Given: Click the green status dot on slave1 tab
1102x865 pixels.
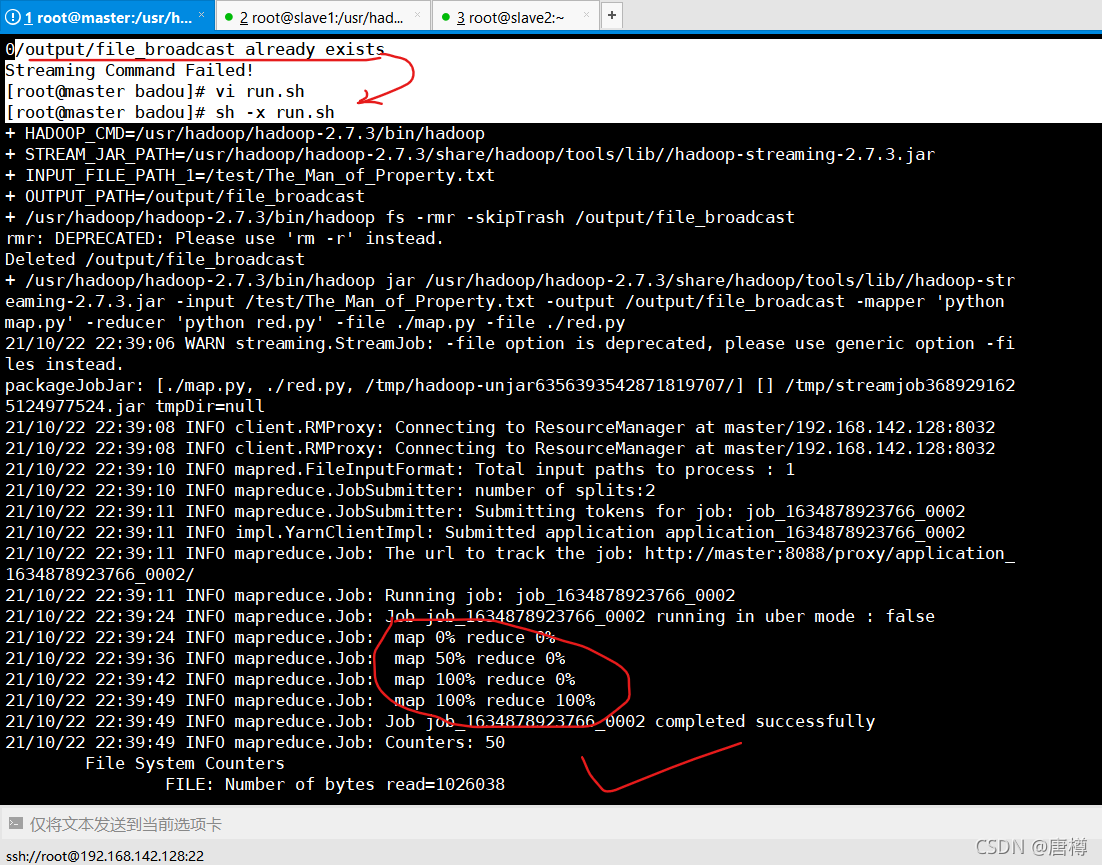Looking at the screenshot, I should coord(228,17).
